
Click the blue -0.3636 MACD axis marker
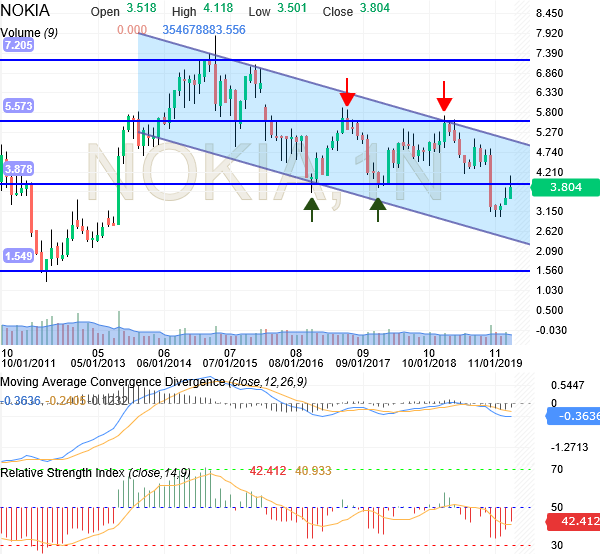pos(573,416)
